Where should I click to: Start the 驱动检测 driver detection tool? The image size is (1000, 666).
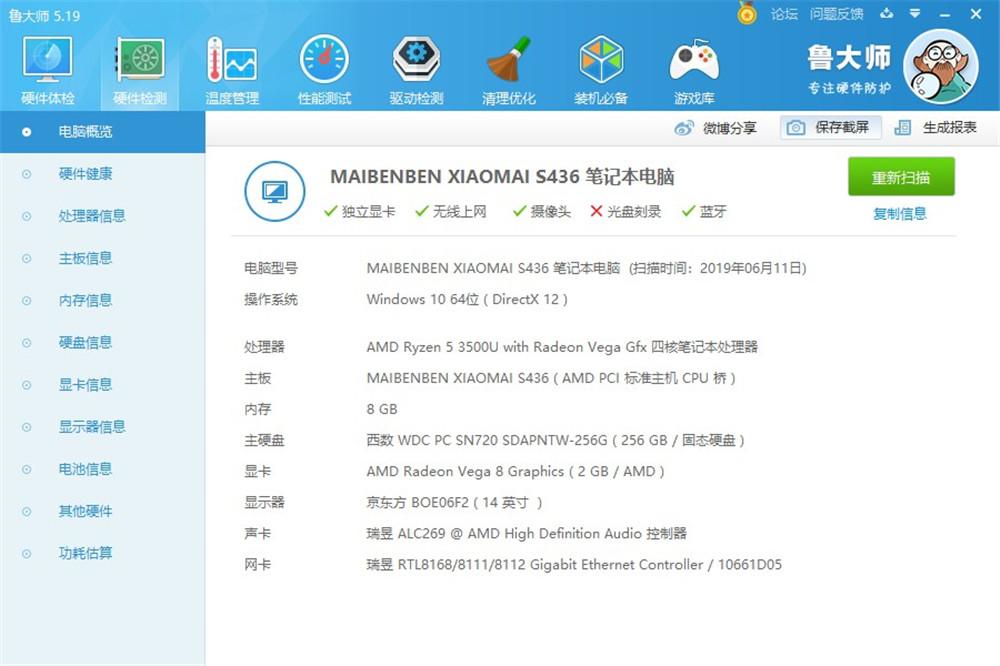[416, 66]
